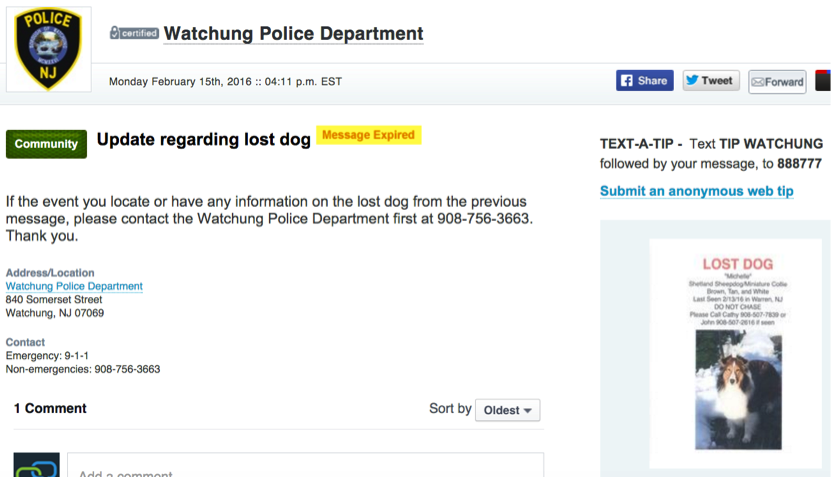The image size is (831, 478).
Task: Open Submit an anonymous web tip link
Action: tap(696, 191)
